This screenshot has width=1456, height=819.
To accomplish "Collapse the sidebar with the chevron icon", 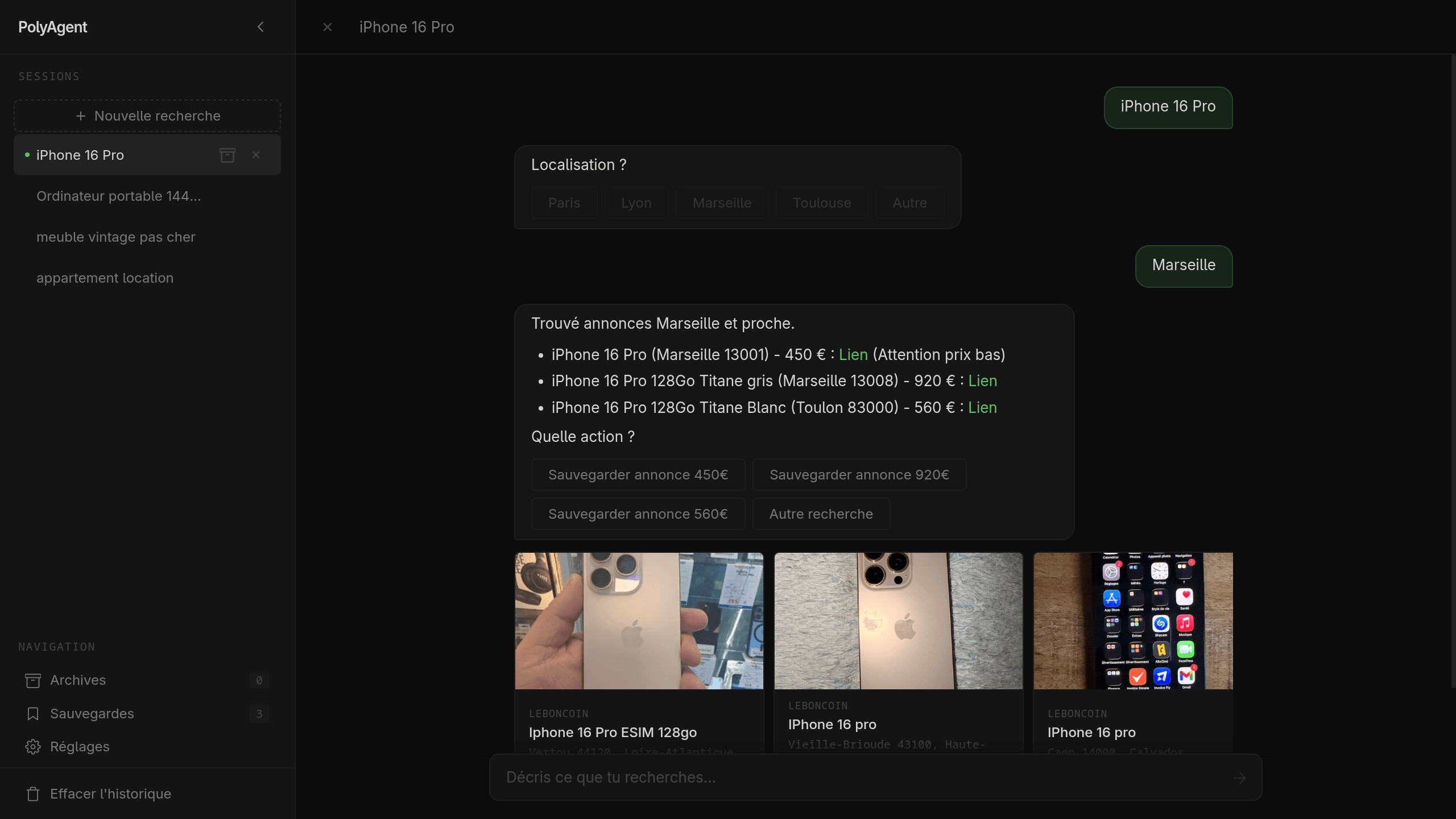I will pos(260,27).
